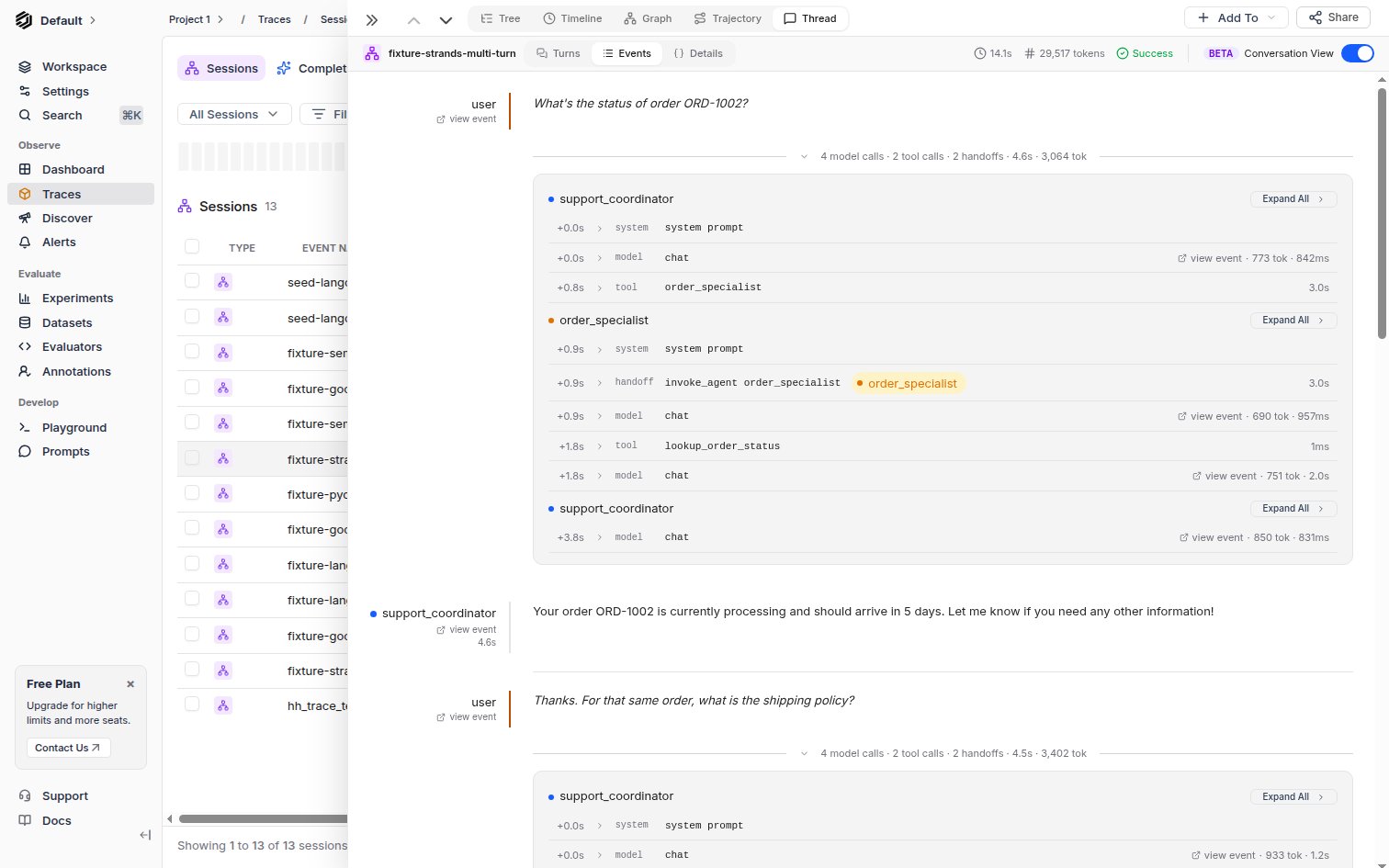Select the Details tab
The width and height of the screenshot is (1389, 868).
click(x=698, y=53)
